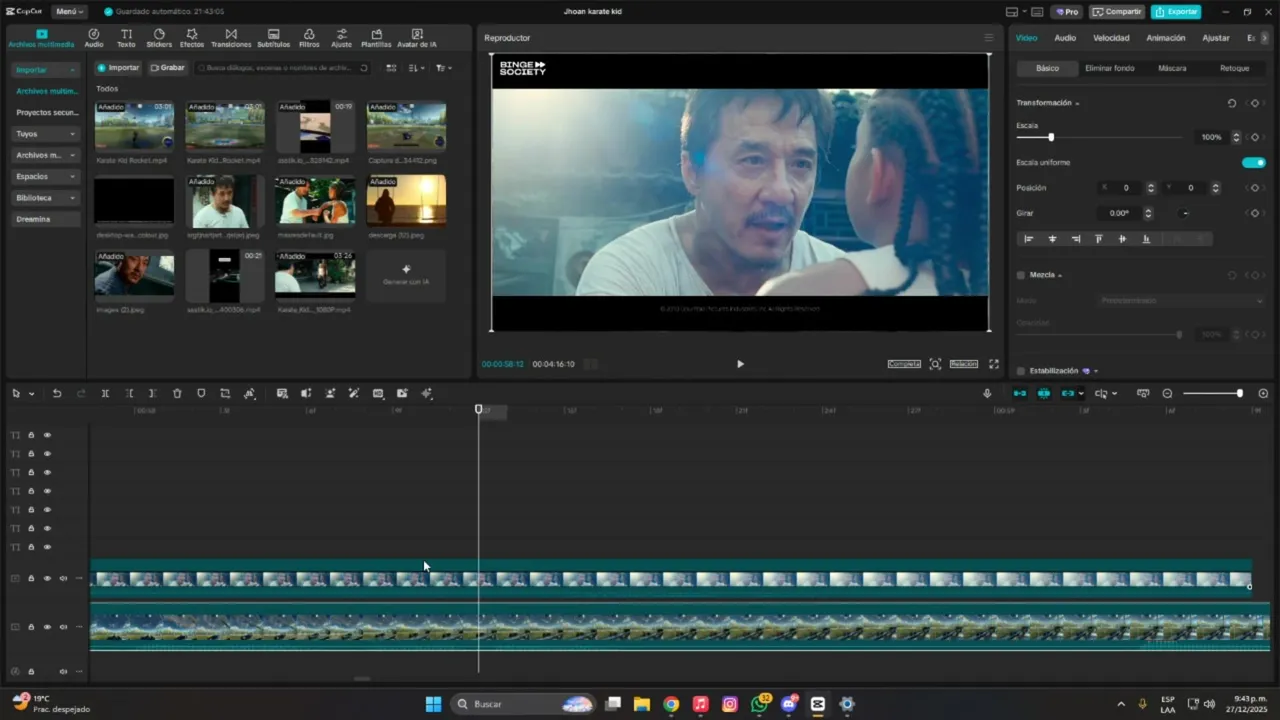This screenshot has height=720, width=1280.
Task: Enable the Mezcla checkbox
Action: tap(1021, 275)
